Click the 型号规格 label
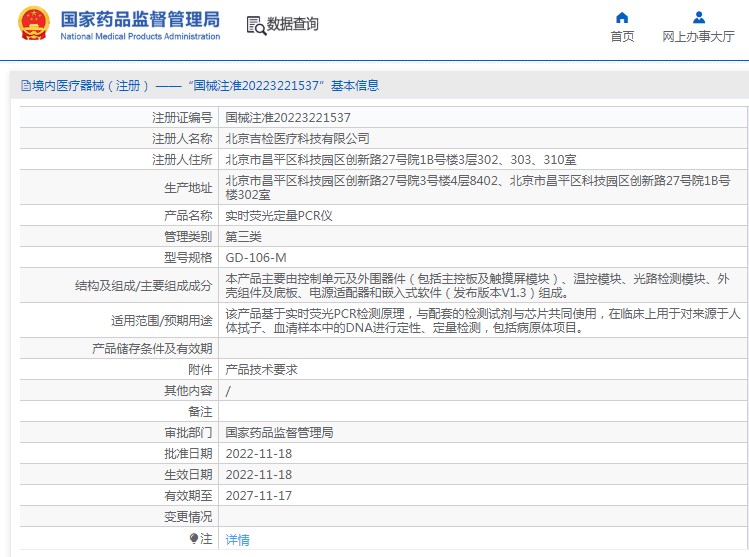The width and height of the screenshot is (749, 557). pos(188,258)
